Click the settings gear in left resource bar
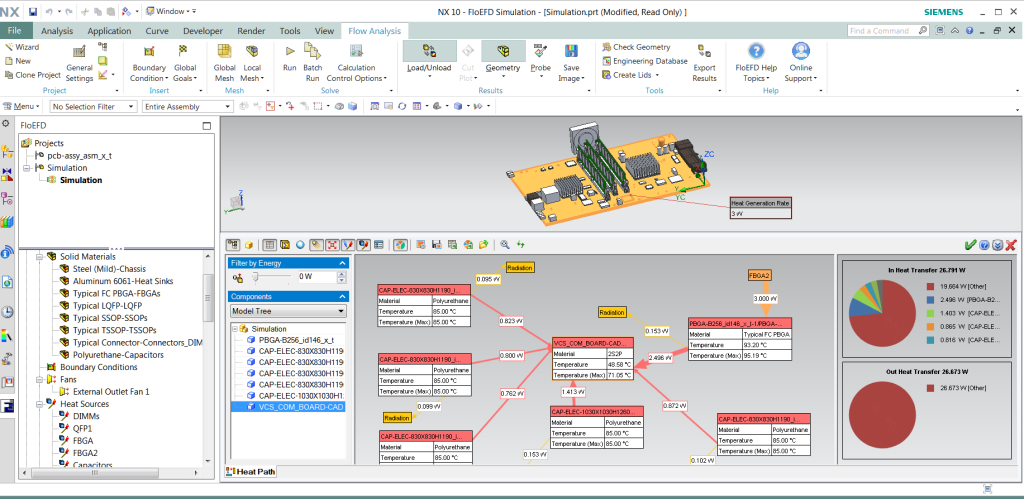This screenshot has height=499, width=1024. point(7,124)
